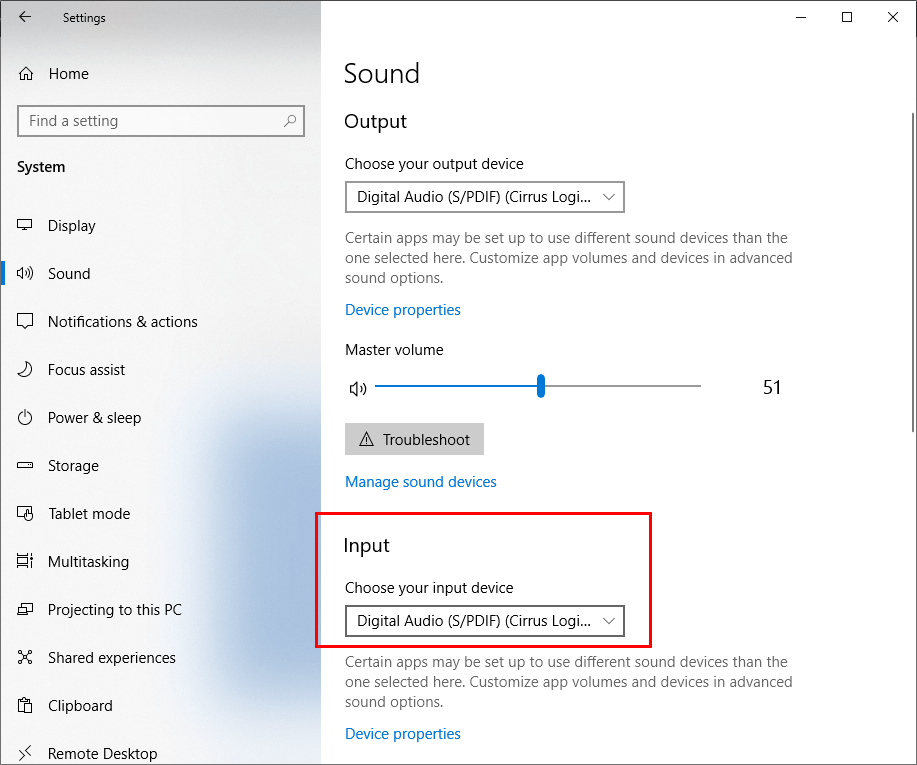Open Manage sound devices link
The height and width of the screenshot is (765, 917).
click(x=420, y=482)
